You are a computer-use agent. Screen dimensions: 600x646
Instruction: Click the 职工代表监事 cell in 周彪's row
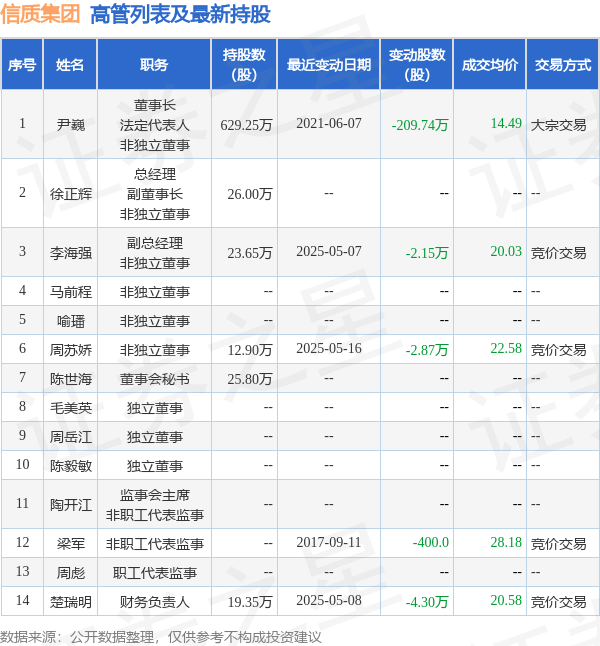tap(155, 573)
